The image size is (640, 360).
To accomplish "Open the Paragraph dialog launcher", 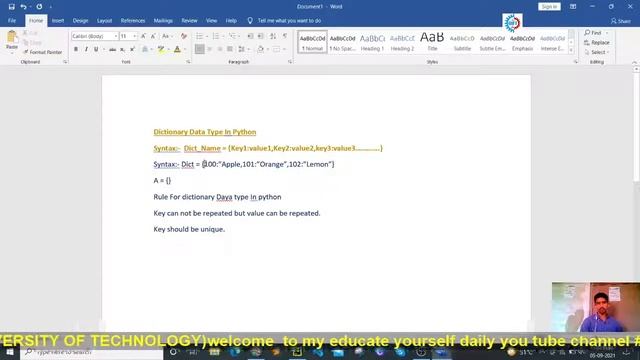I will point(290,62).
